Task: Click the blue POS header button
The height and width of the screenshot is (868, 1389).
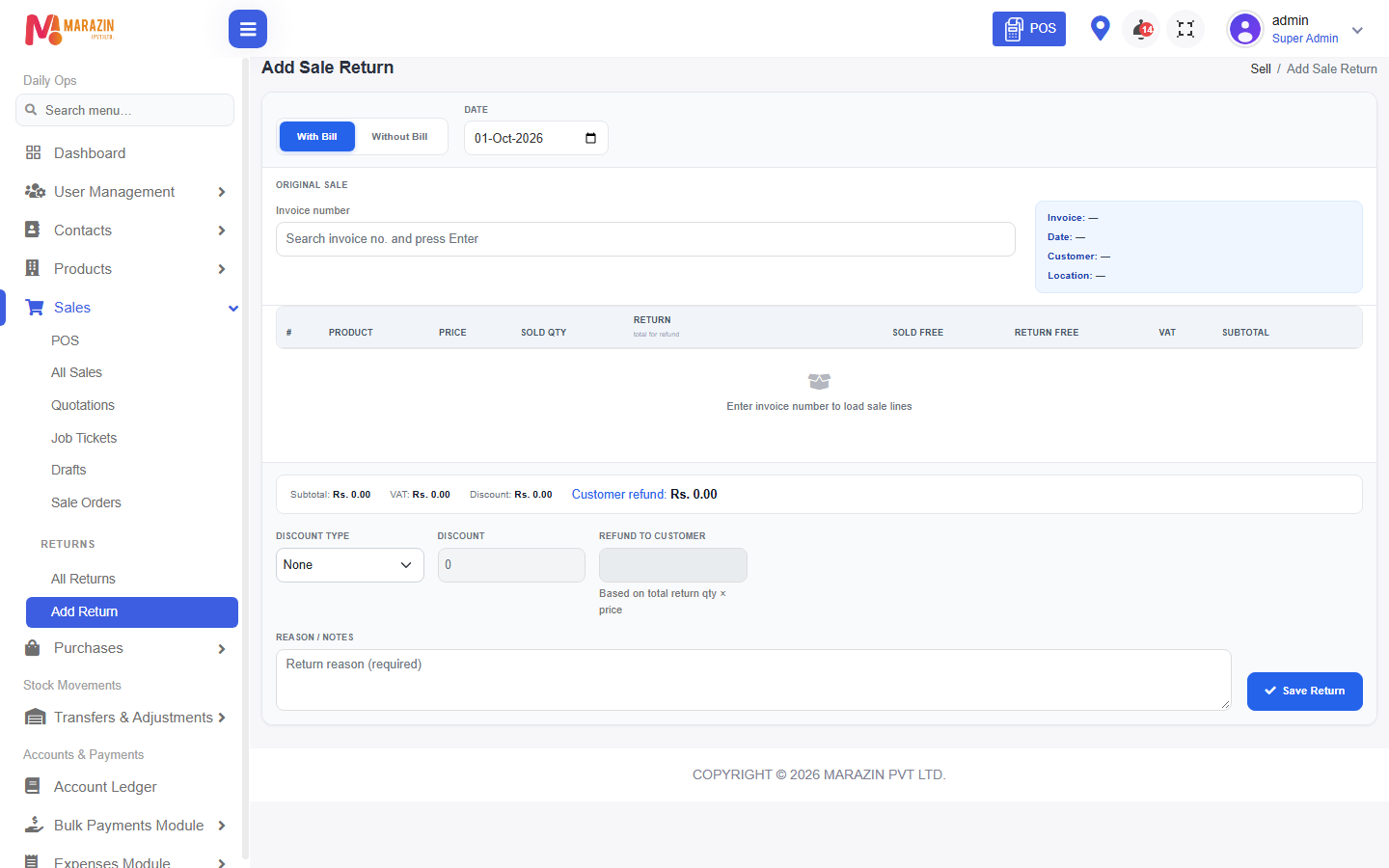Action: coord(1029,29)
